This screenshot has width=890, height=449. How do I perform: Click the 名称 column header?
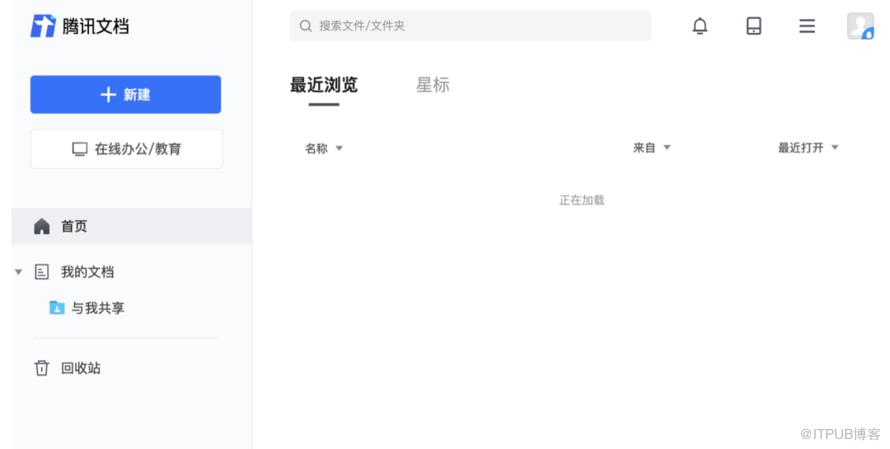coord(316,149)
